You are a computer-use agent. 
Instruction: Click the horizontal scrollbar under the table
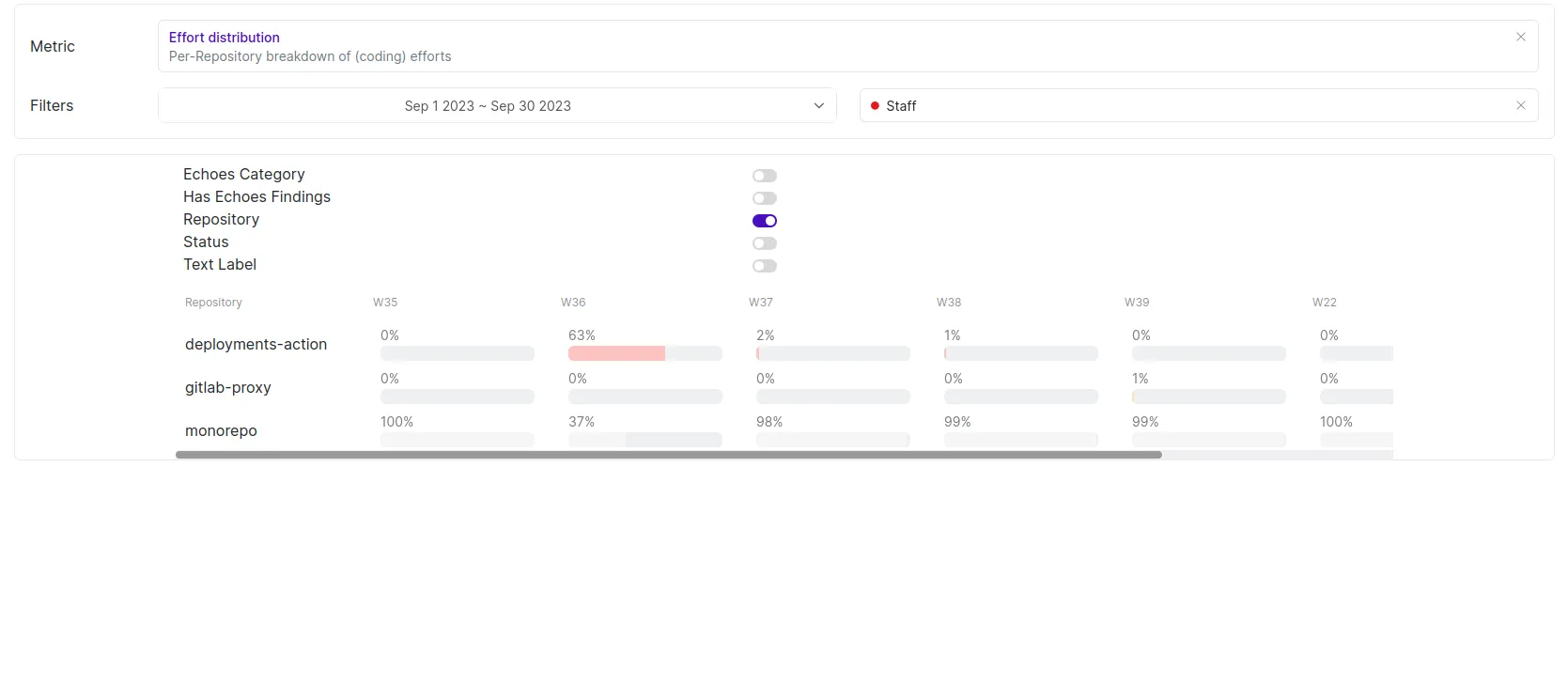(668, 455)
